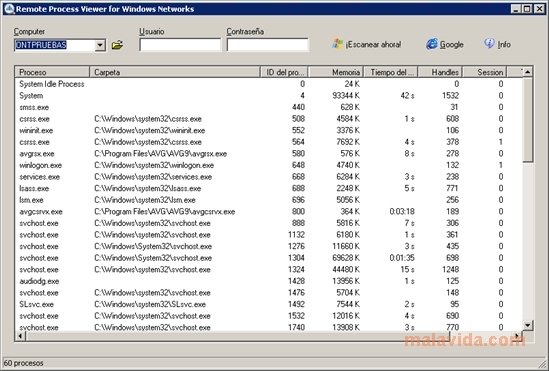Click the time value 0:03:18
This screenshot has height=371, width=549.
tap(402, 211)
